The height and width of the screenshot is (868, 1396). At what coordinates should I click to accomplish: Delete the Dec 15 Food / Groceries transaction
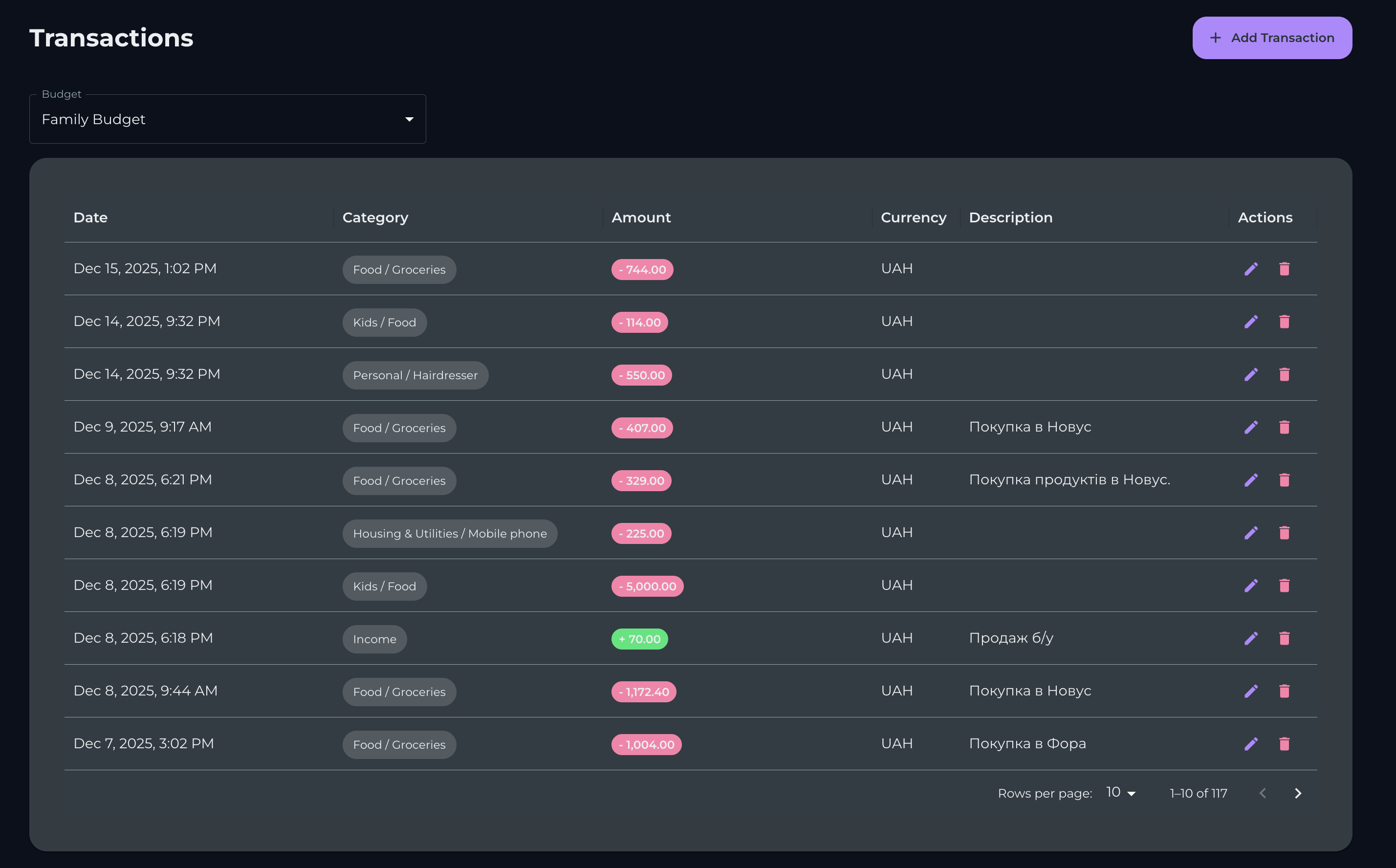1285,269
